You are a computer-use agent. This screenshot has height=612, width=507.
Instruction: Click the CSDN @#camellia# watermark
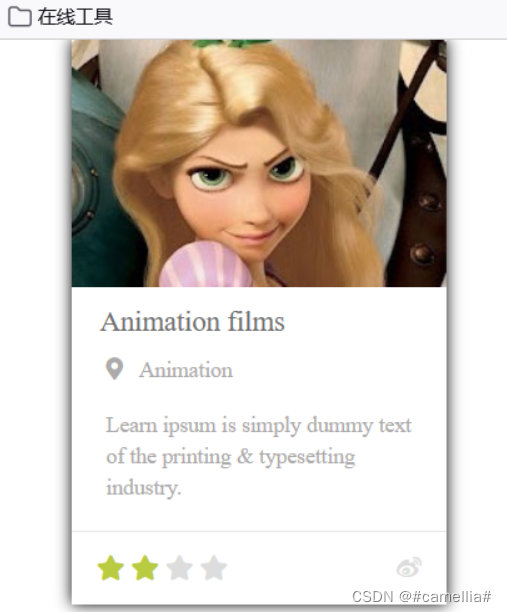(x=422, y=597)
